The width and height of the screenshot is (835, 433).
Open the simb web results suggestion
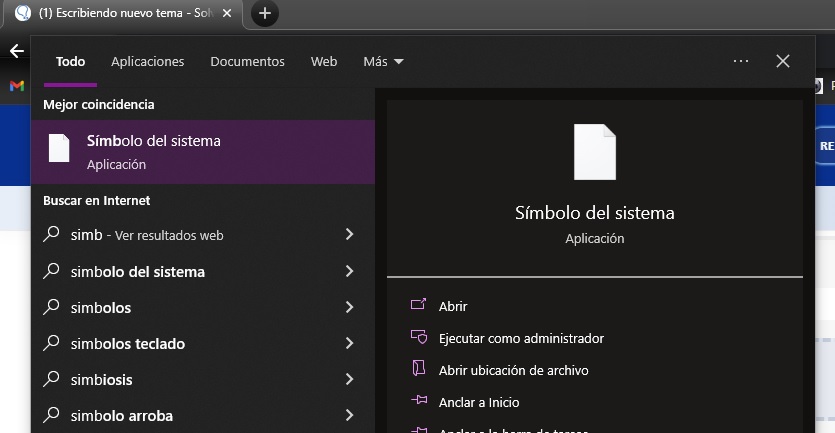click(x=147, y=235)
